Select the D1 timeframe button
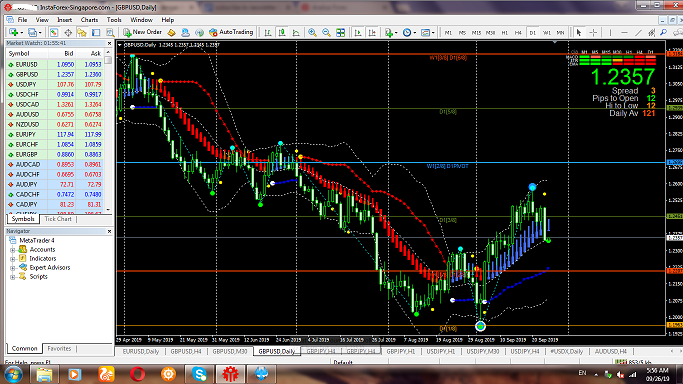Screen dimensions: 683x384 pos(532,33)
